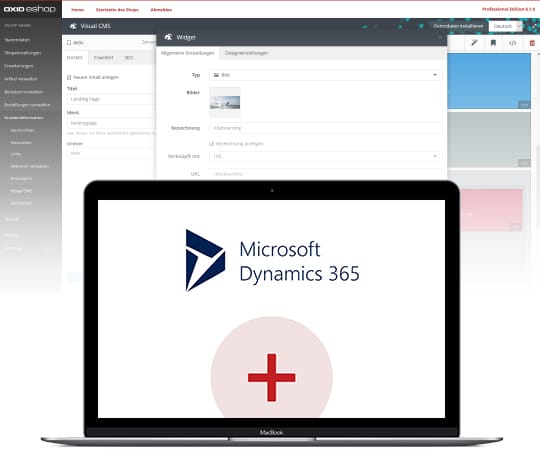This screenshot has width=540, height=460.
Task: Open the Typ dropdown showing Bild
Action: [325, 75]
